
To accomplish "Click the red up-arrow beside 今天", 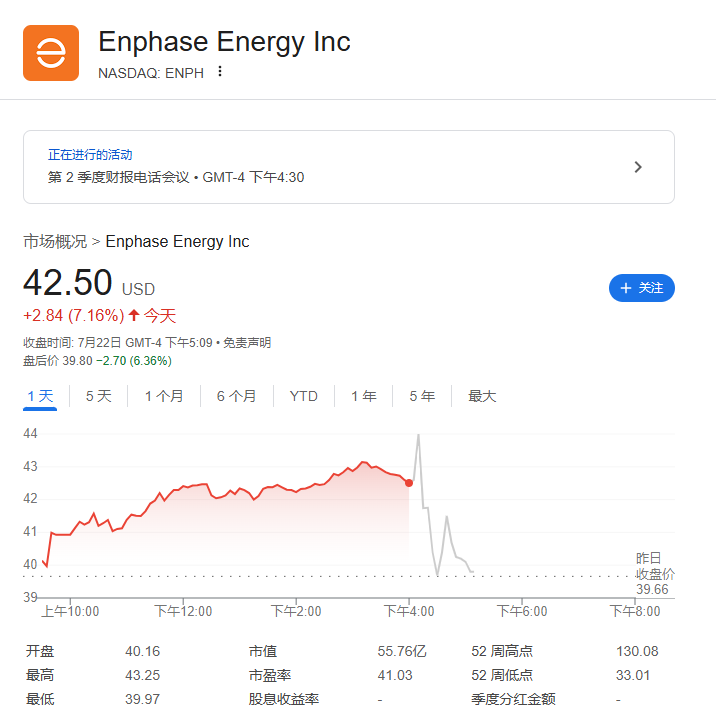I will point(134,315).
